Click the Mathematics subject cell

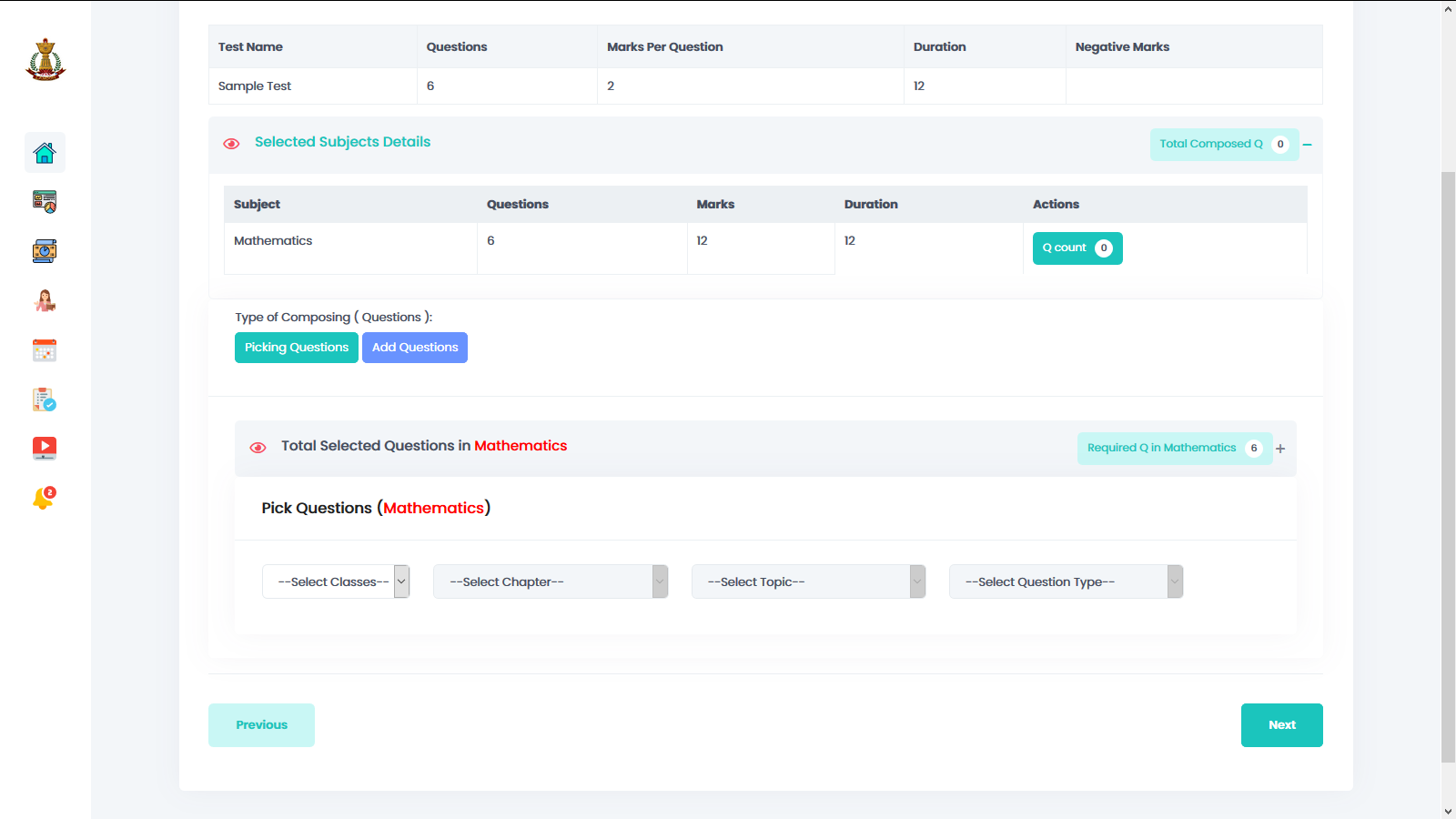[x=350, y=248]
